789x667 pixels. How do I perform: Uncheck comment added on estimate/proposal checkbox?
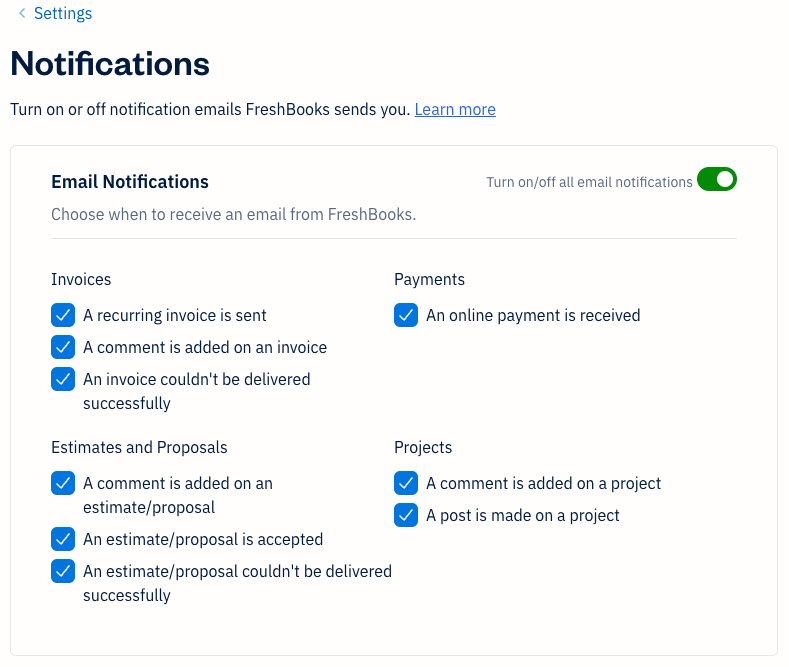pyautogui.click(x=63, y=483)
